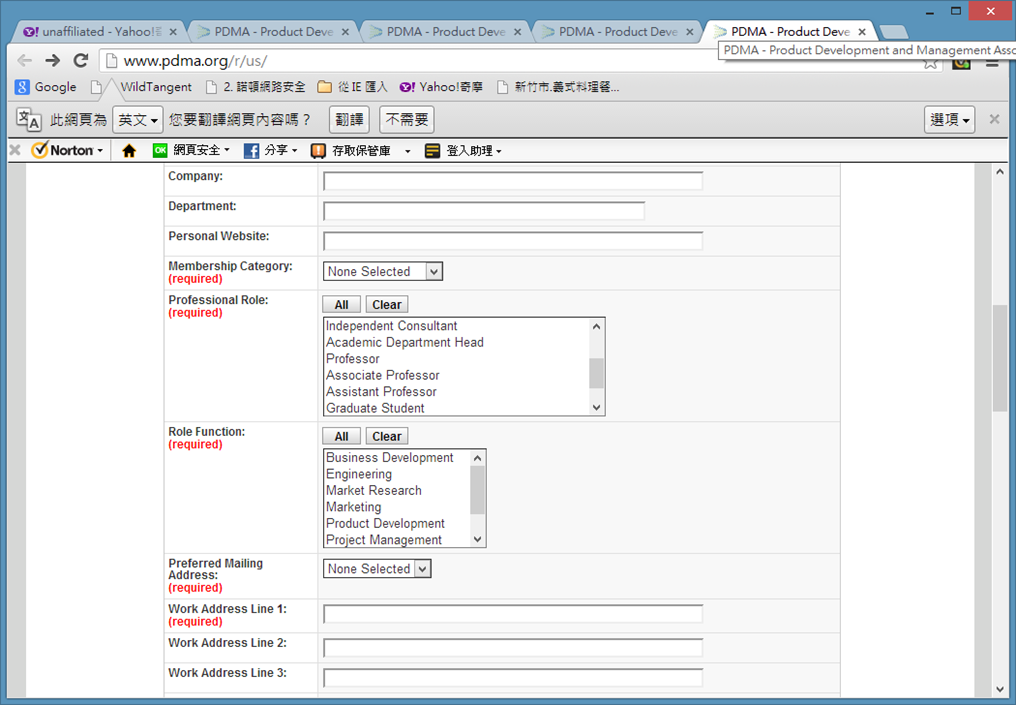Select Graduate Student role
Viewport: 1016px width, 705px height.
[x=375, y=408]
